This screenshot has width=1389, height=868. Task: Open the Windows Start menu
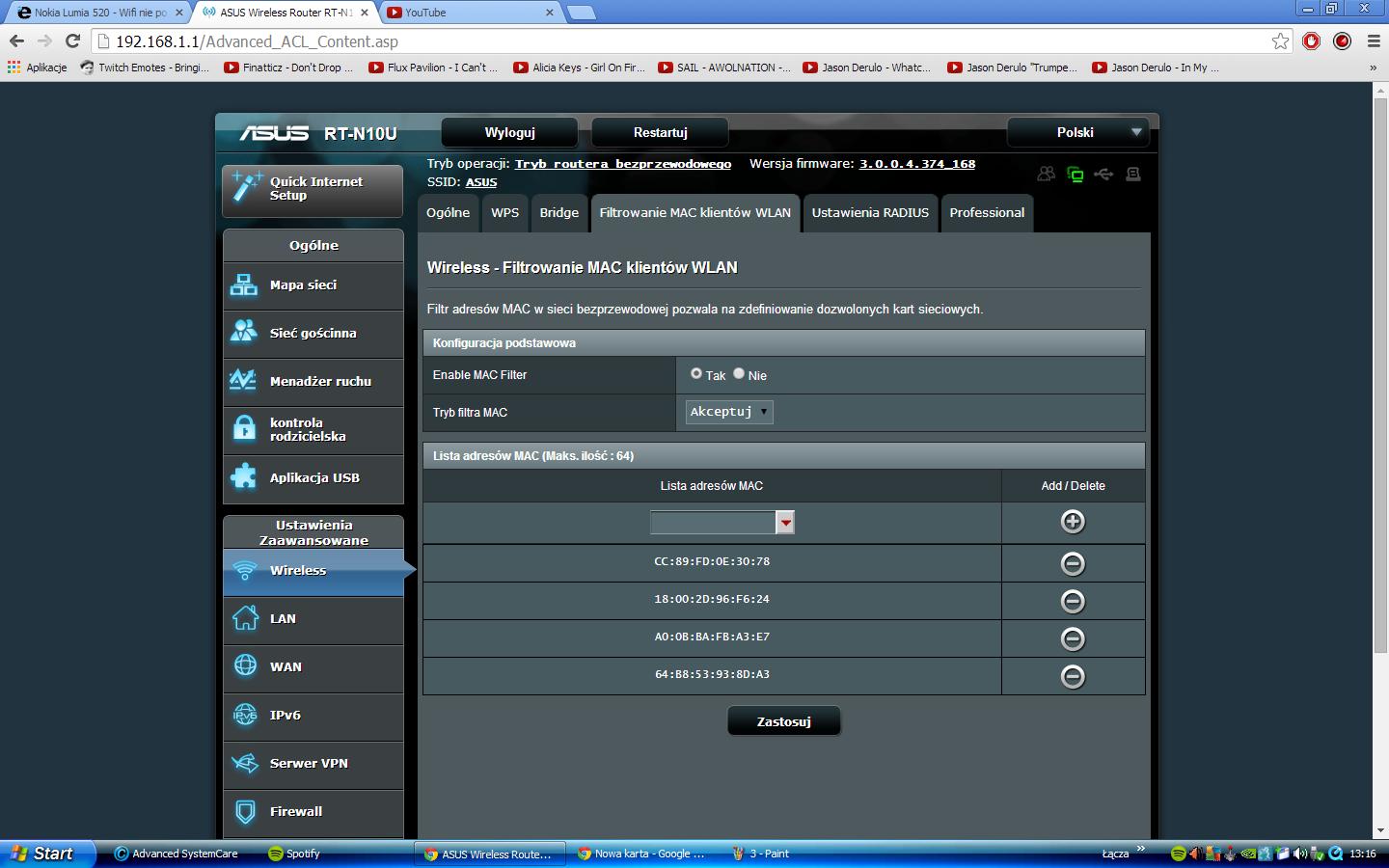click(x=48, y=854)
